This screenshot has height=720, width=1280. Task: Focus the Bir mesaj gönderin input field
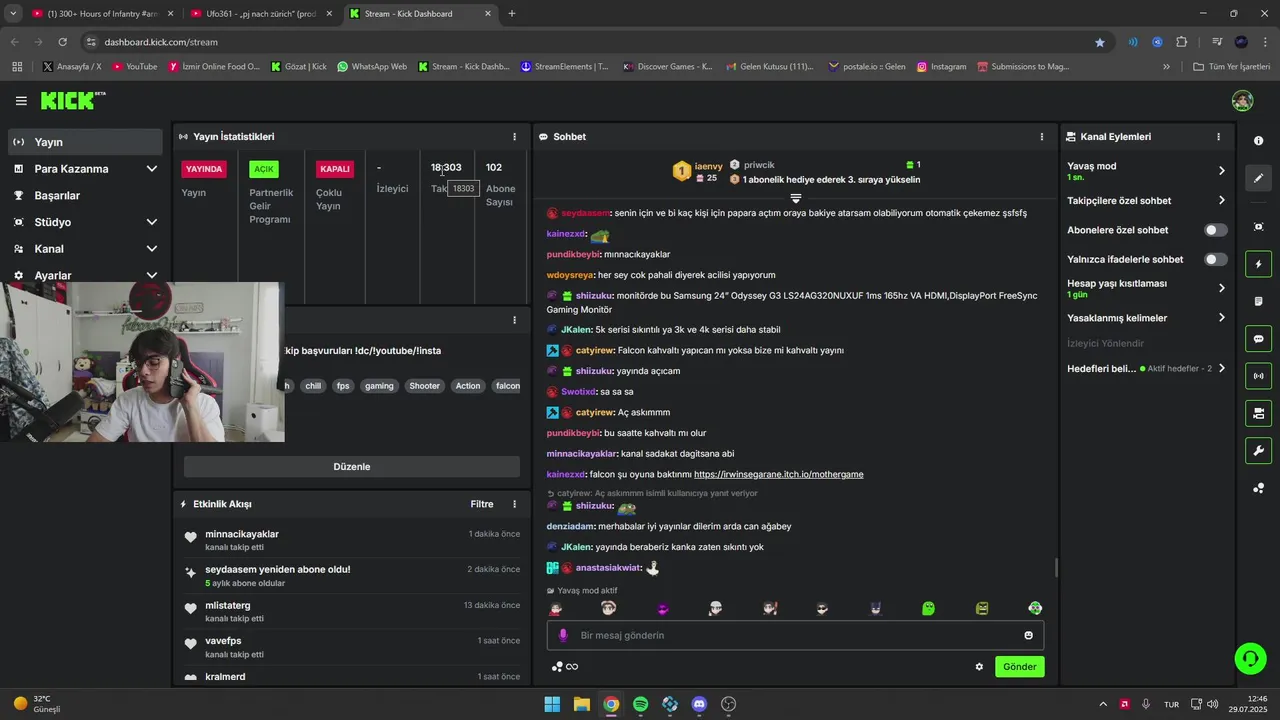click(795, 635)
